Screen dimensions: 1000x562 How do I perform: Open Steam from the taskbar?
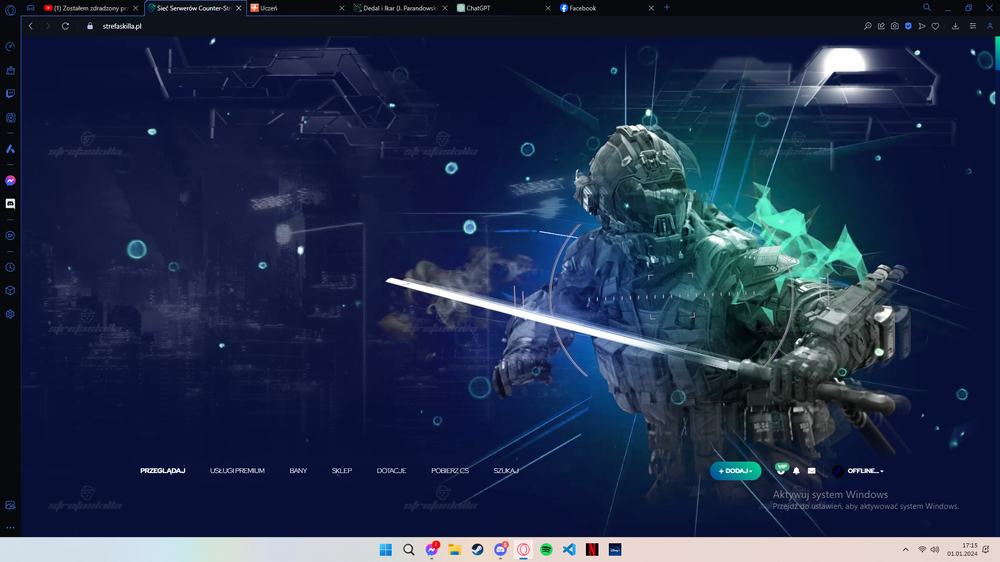pyautogui.click(x=478, y=550)
